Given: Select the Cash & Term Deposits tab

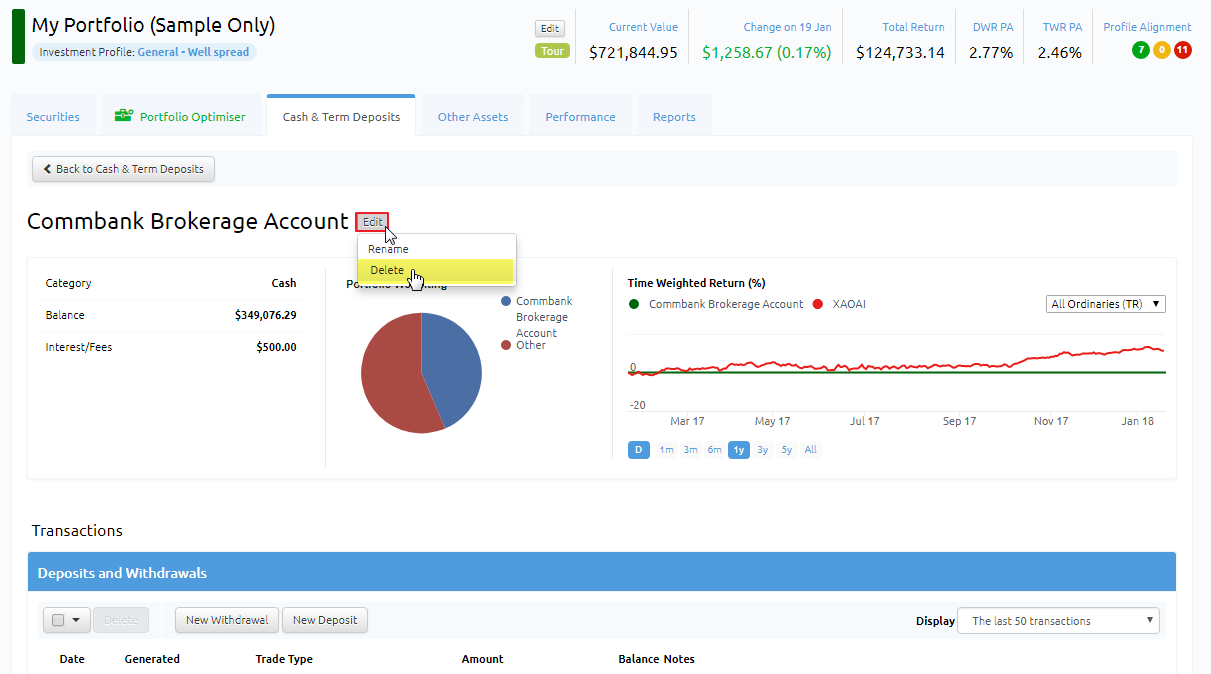Looking at the screenshot, I should 341,117.
